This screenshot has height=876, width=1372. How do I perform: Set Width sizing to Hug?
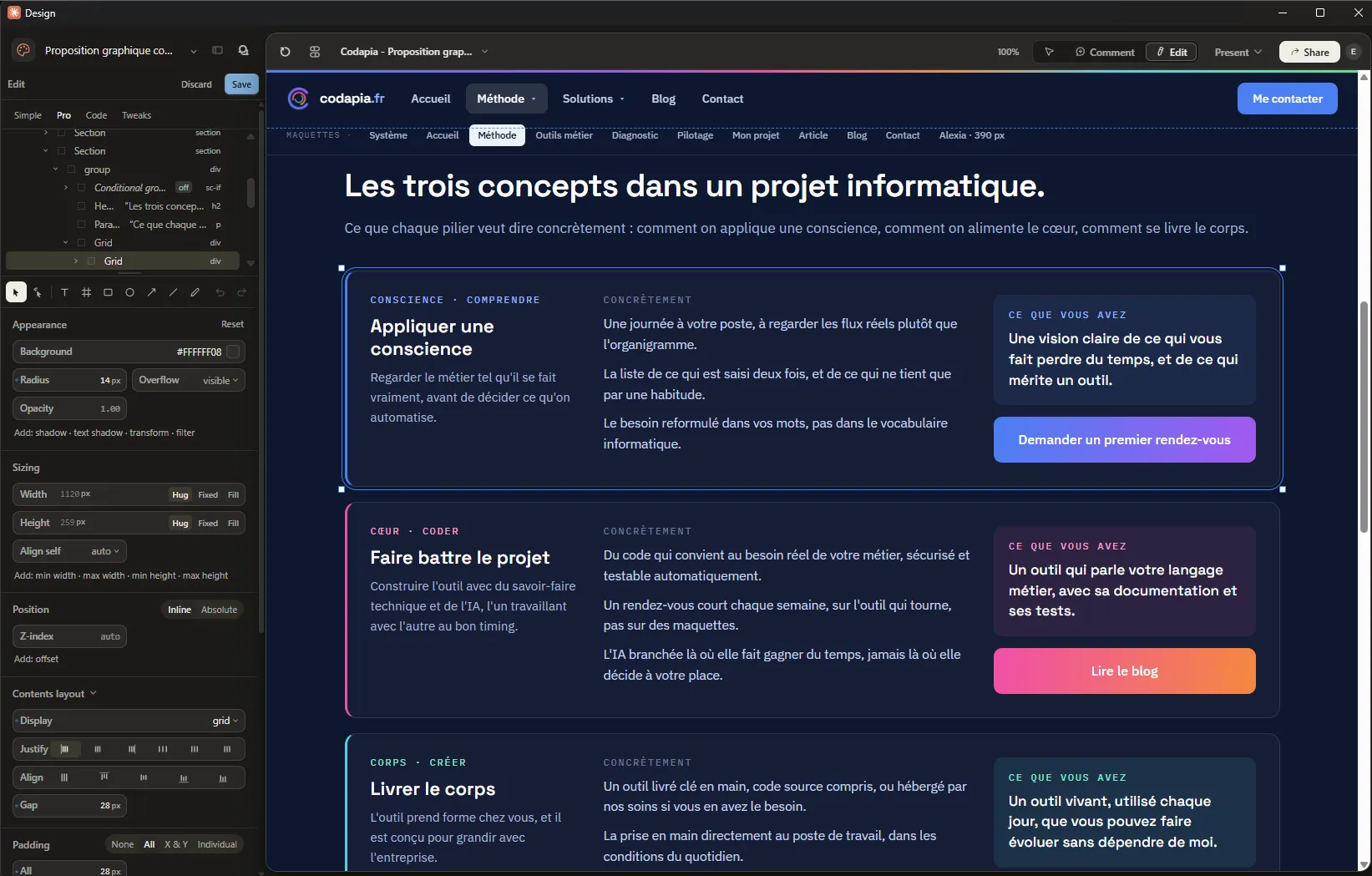click(180, 495)
